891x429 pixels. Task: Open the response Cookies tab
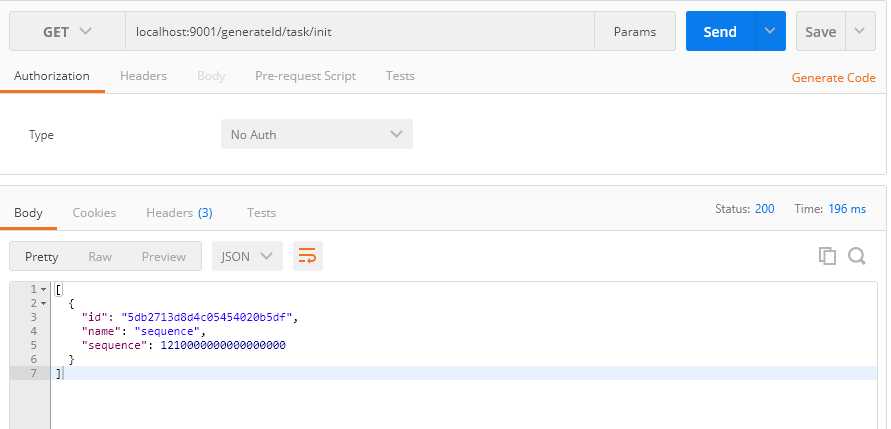point(94,212)
